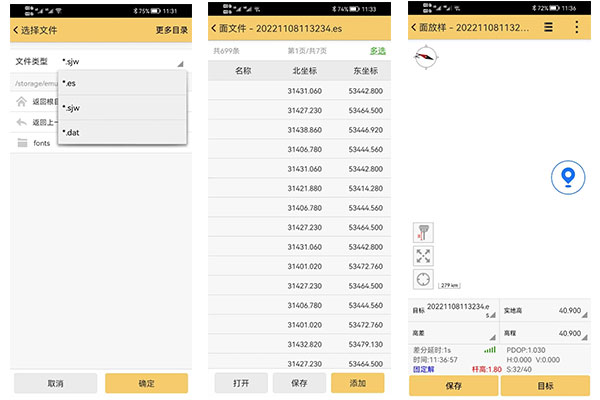The width and height of the screenshot is (600, 400).
Task: Open the fonts folder
Action: (x=41, y=143)
